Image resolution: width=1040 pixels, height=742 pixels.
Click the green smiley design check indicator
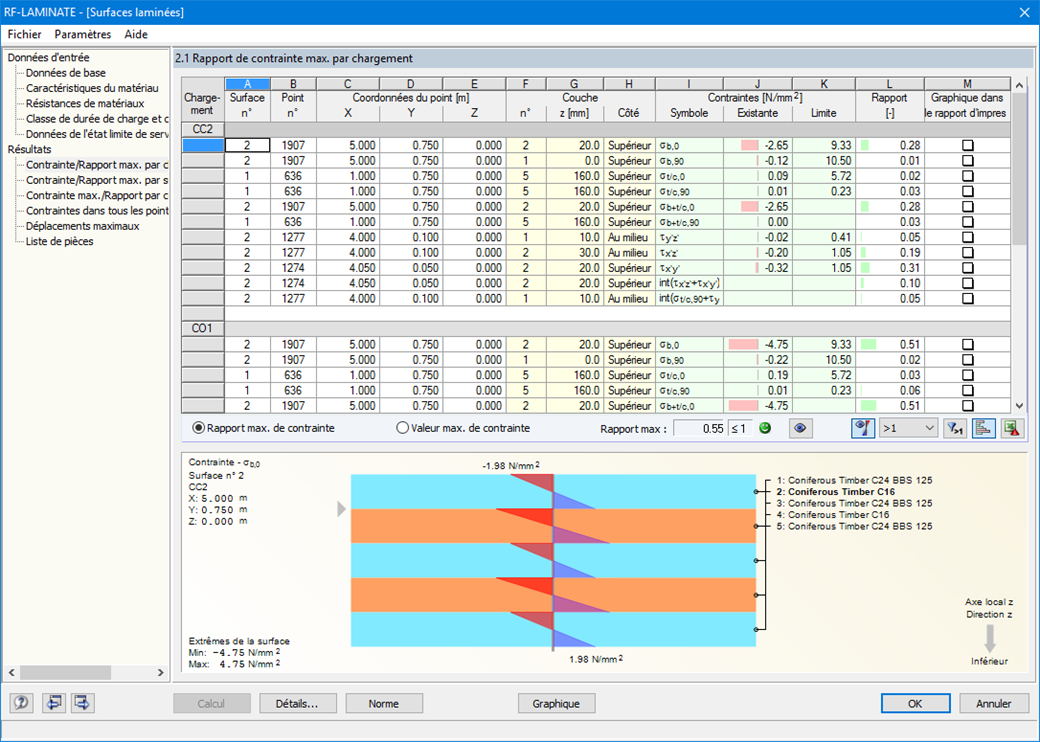[x=766, y=428]
